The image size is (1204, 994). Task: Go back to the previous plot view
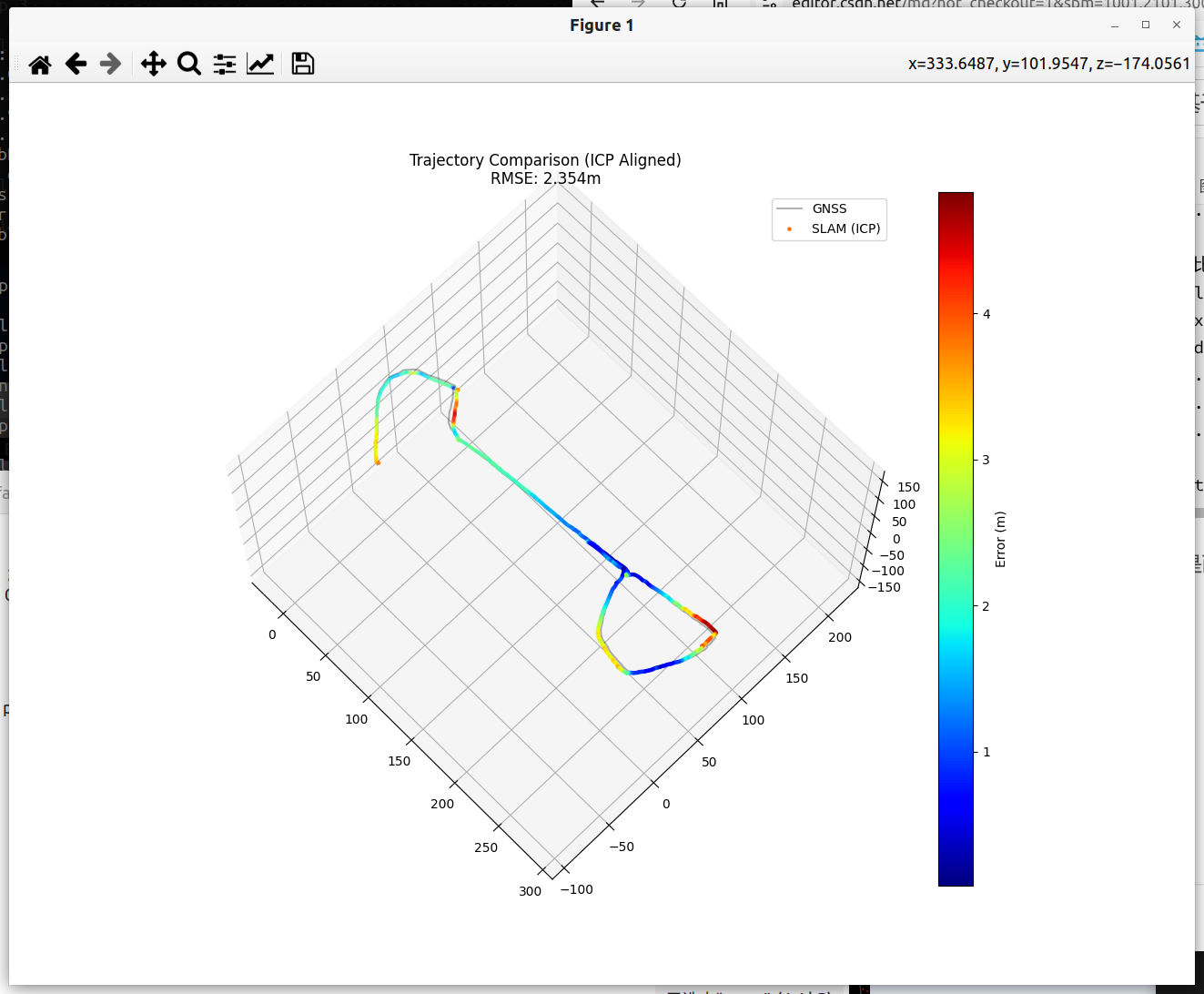point(76,64)
